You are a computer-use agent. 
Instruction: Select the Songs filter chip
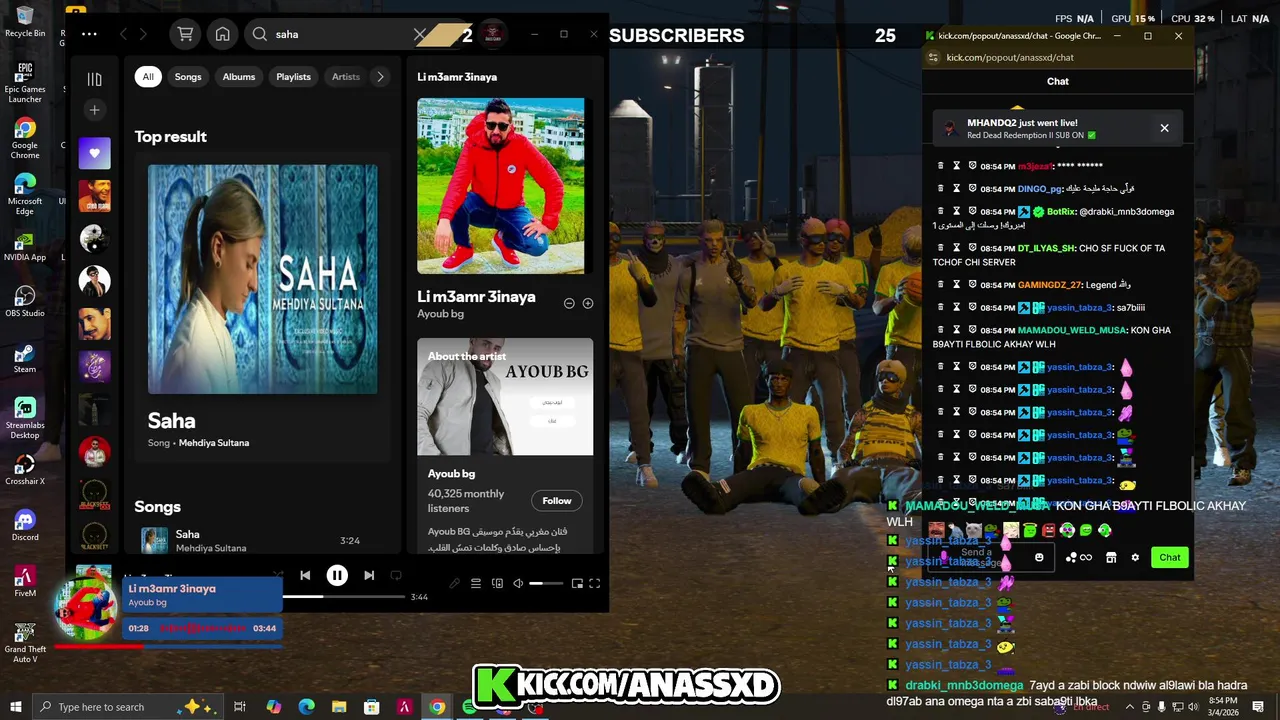[188, 77]
